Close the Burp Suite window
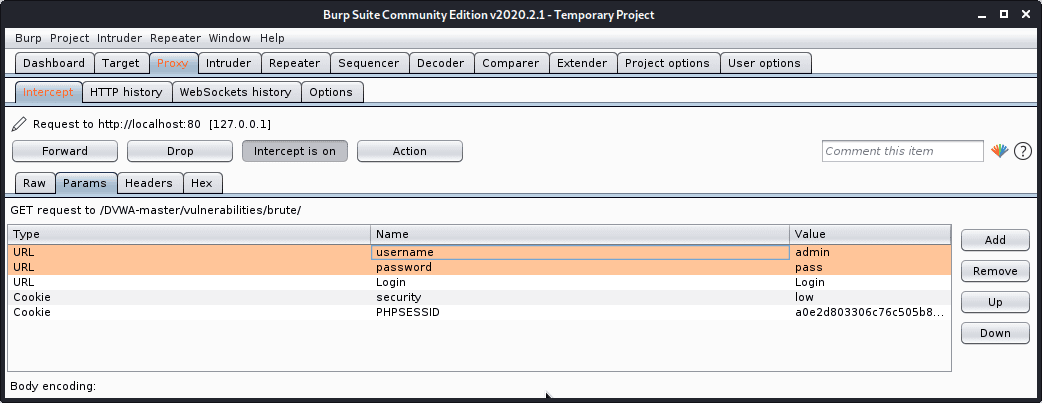Image resolution: width=1042 pixels, height=403 pixels. [1025, 14]
